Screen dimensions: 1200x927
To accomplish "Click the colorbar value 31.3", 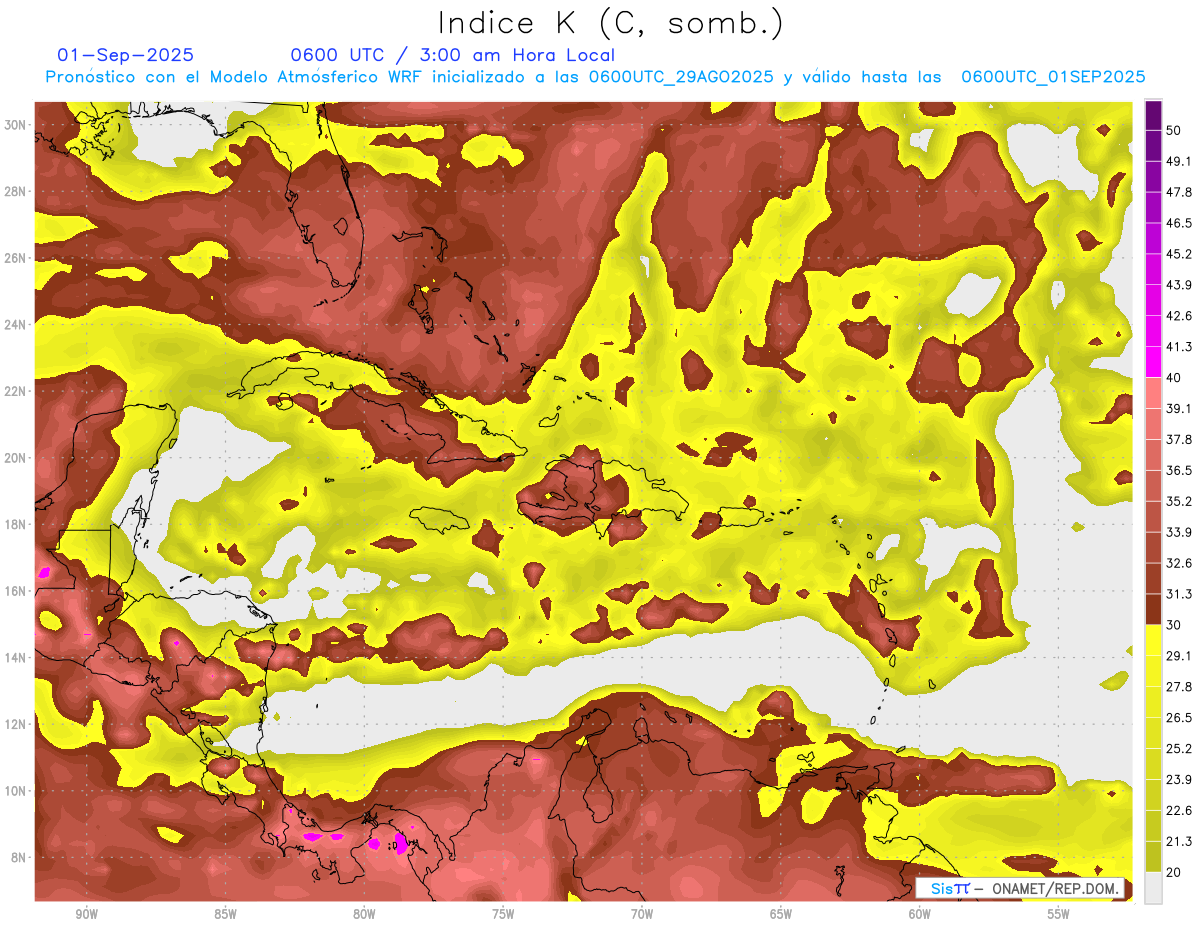I will (1178, 594).
